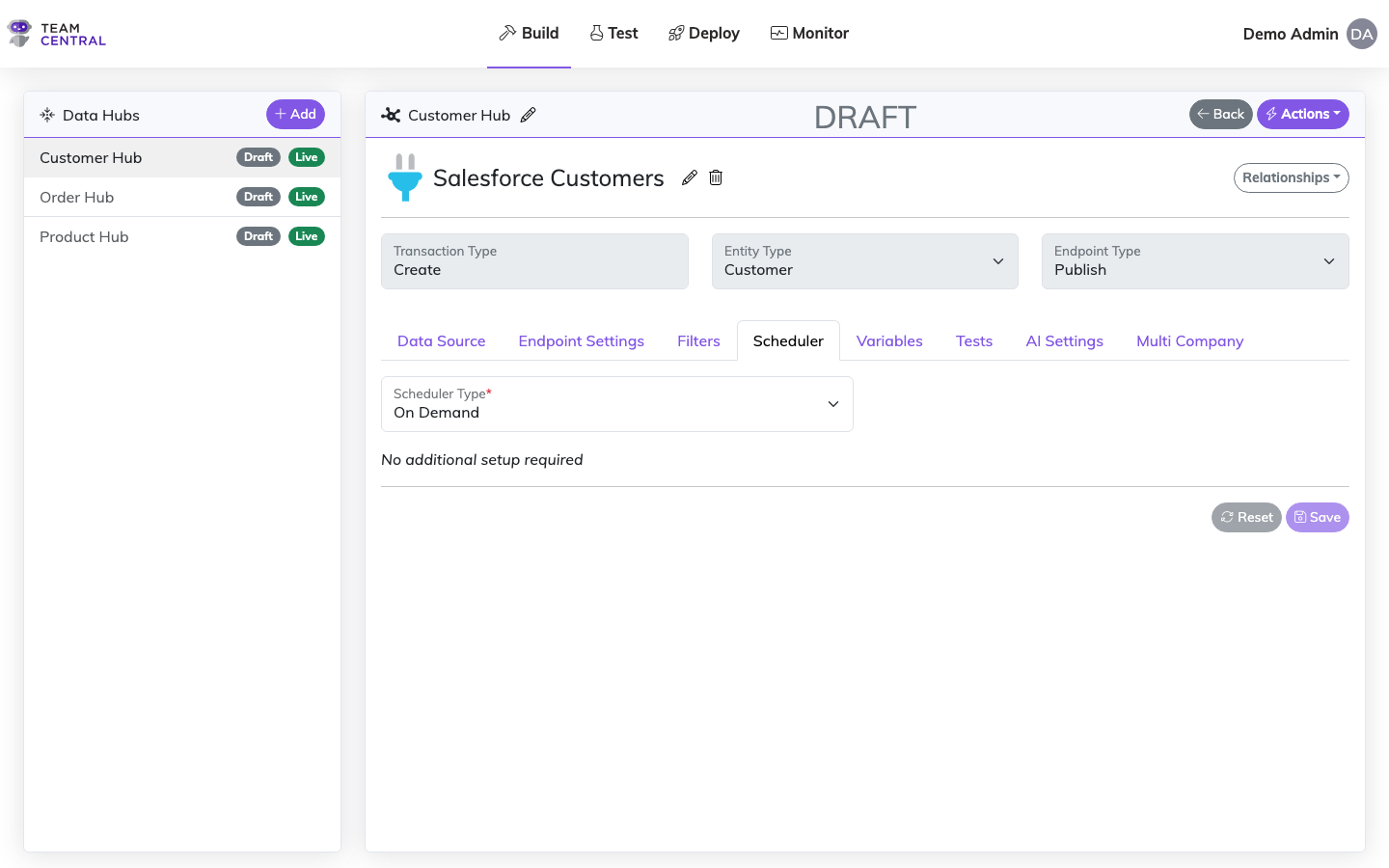
Task: Click the Data Hubs snowflake icon
Action: coord(46,114)
